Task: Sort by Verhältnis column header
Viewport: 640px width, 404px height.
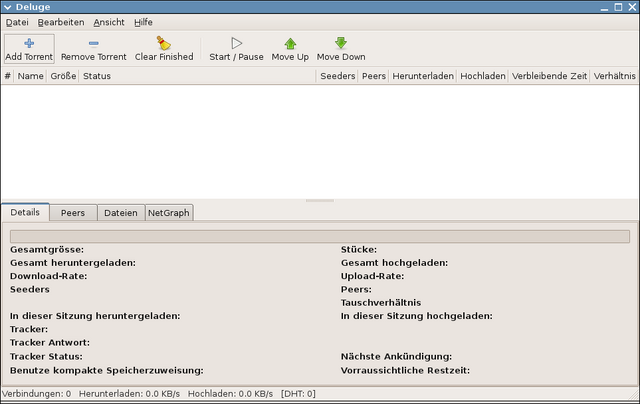Action: 615,76
